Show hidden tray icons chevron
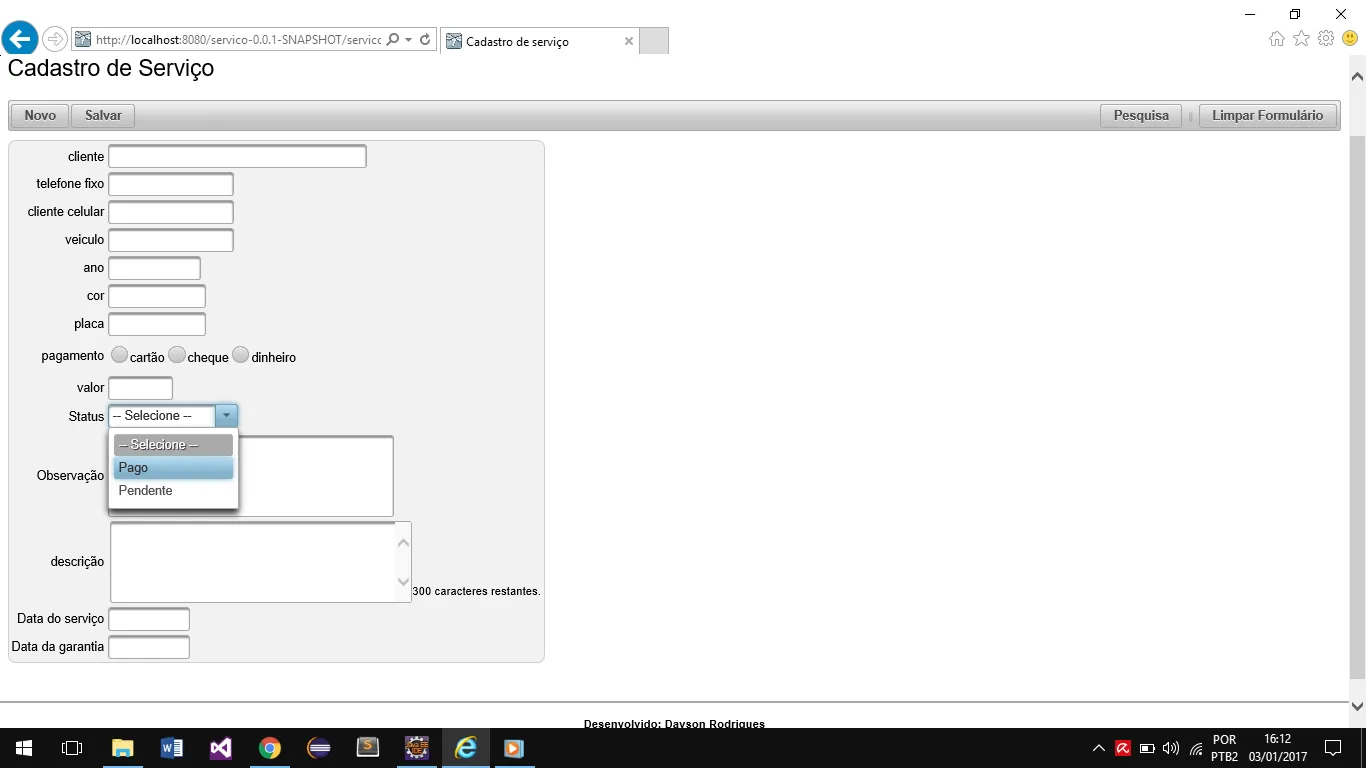The height and width of the screenshot is (768, 1366). click(x=1099, y=748)
